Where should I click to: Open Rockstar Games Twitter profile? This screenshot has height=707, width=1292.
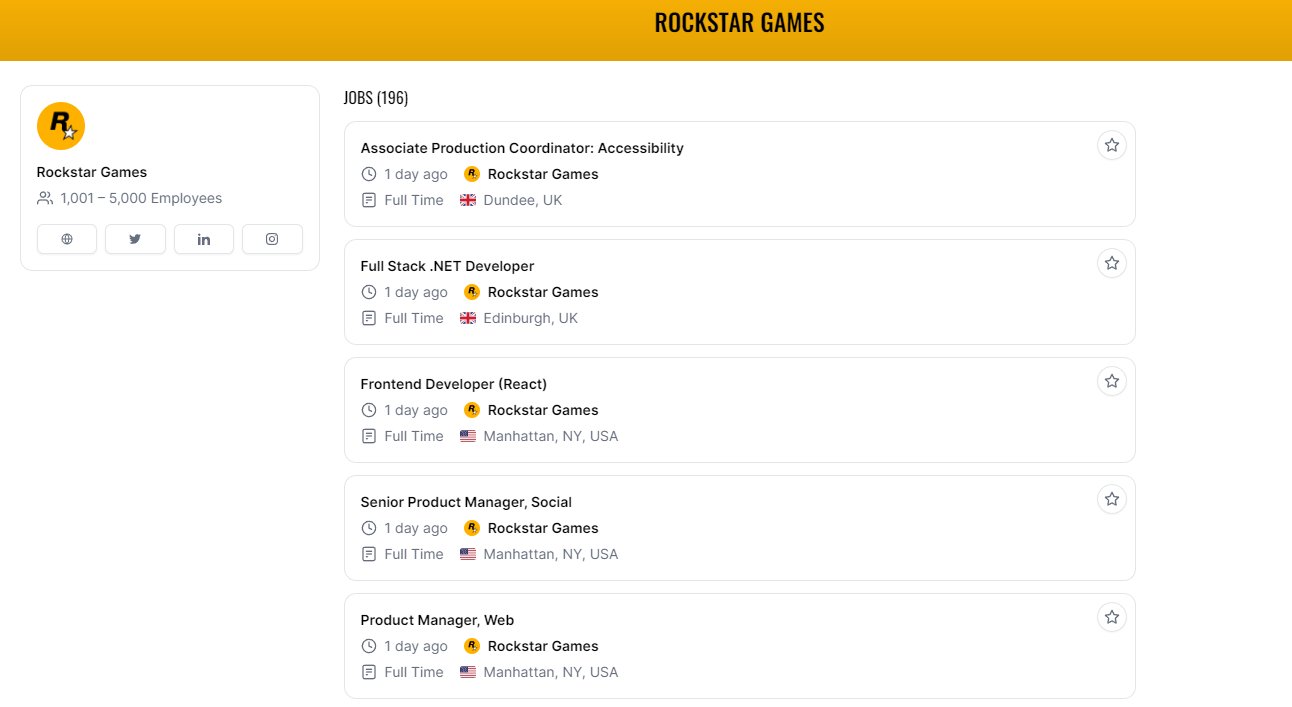(x=135, y=239)
